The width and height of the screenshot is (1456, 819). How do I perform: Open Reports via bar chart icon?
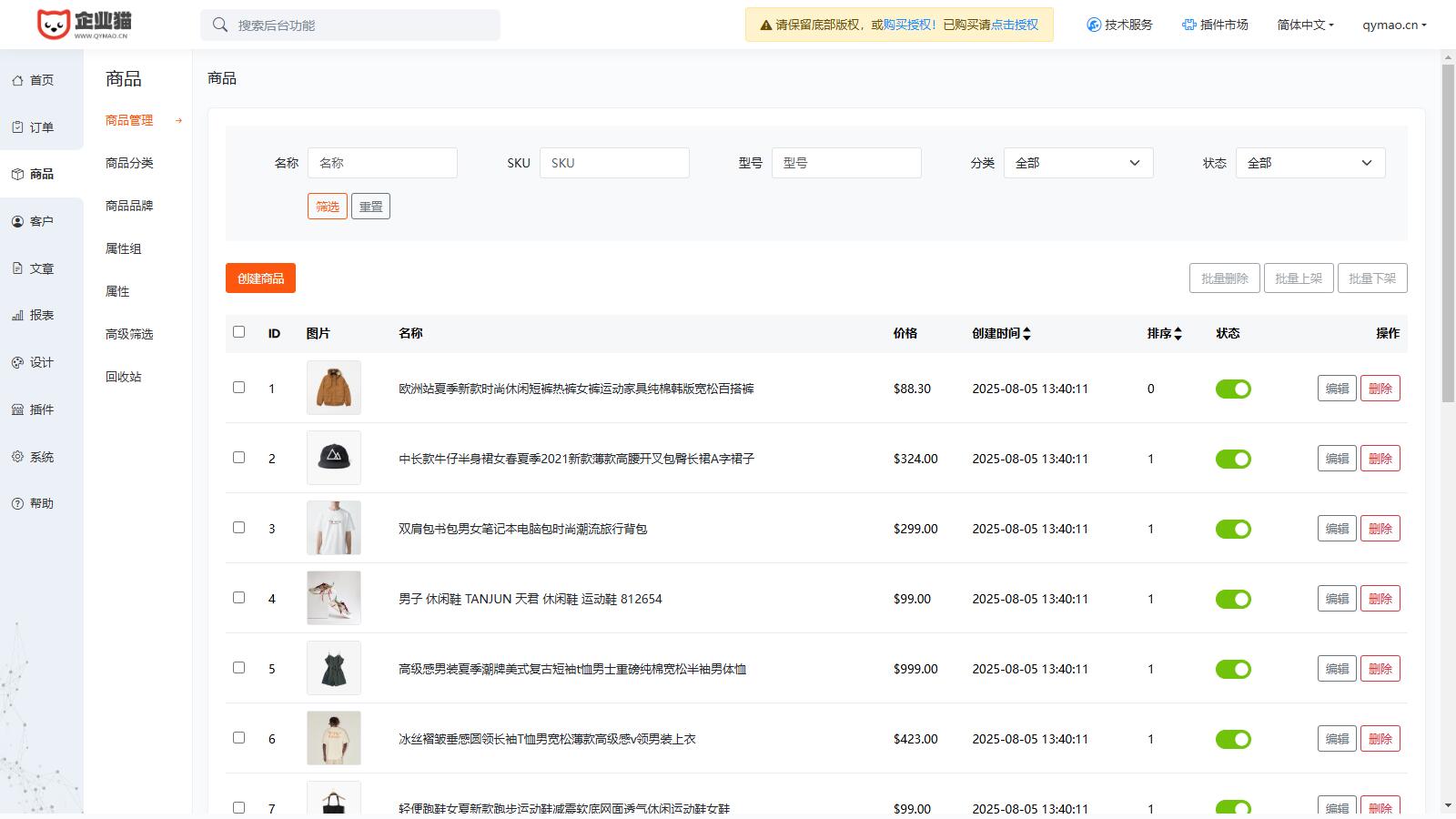[x=17, y=316]
